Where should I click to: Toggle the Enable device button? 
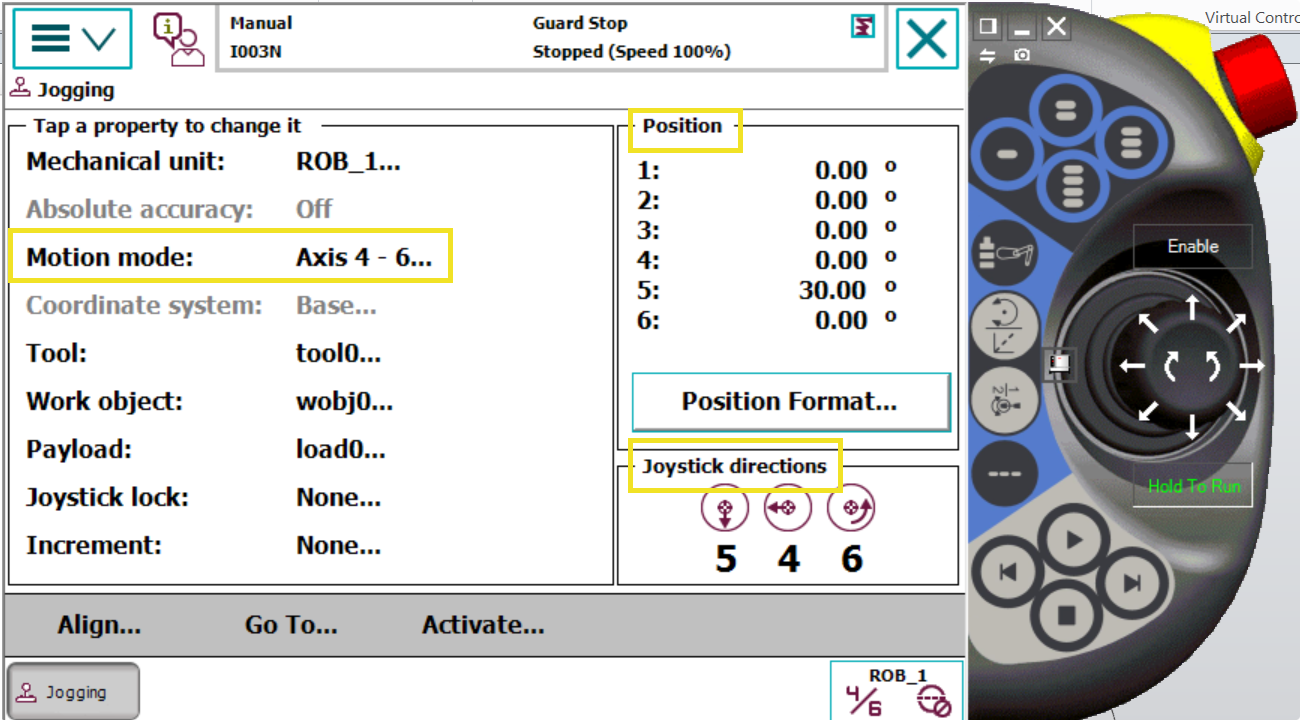tap(1192, 246)
